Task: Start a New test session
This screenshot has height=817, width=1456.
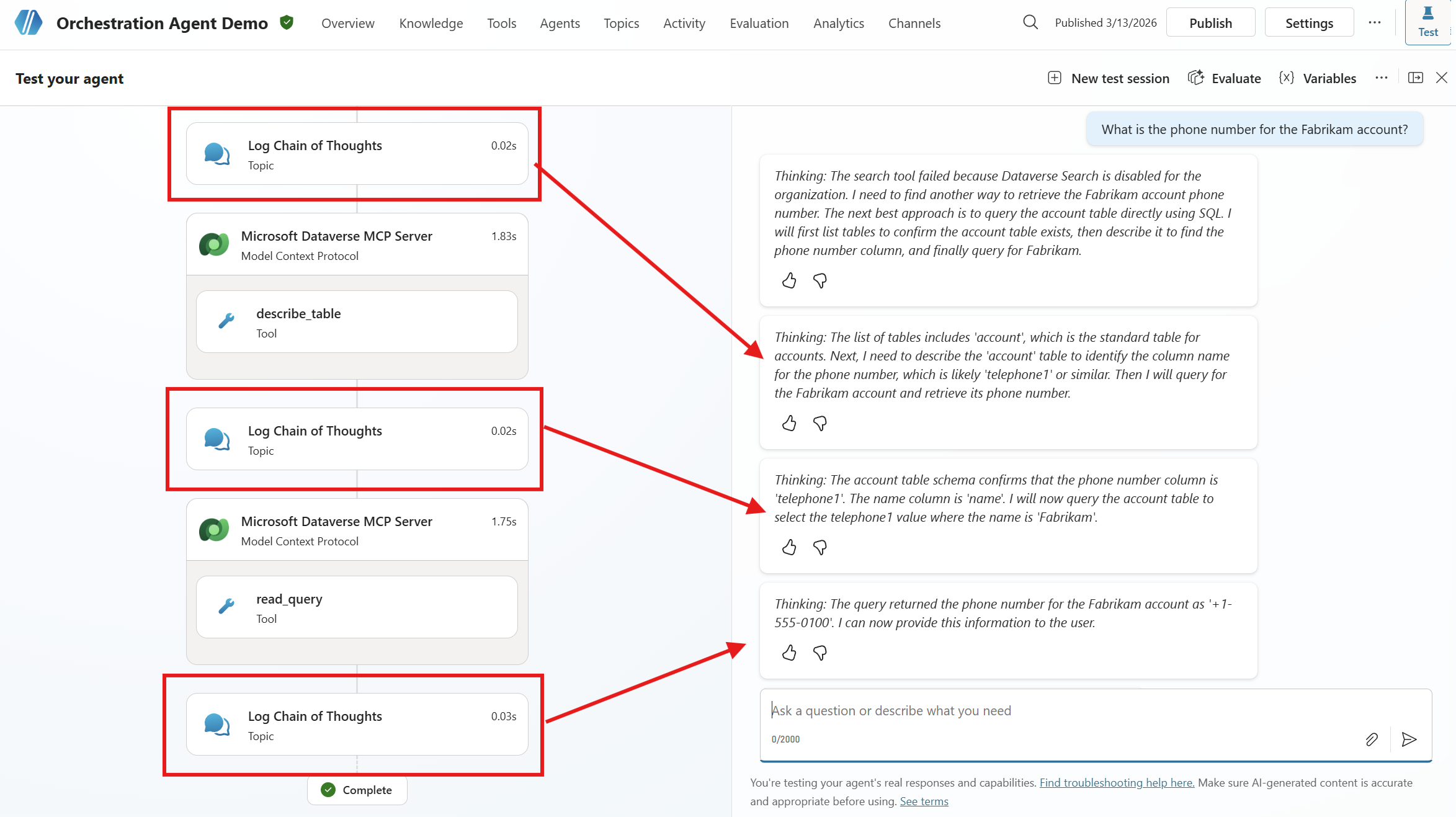Action: tap(1109, 78)
